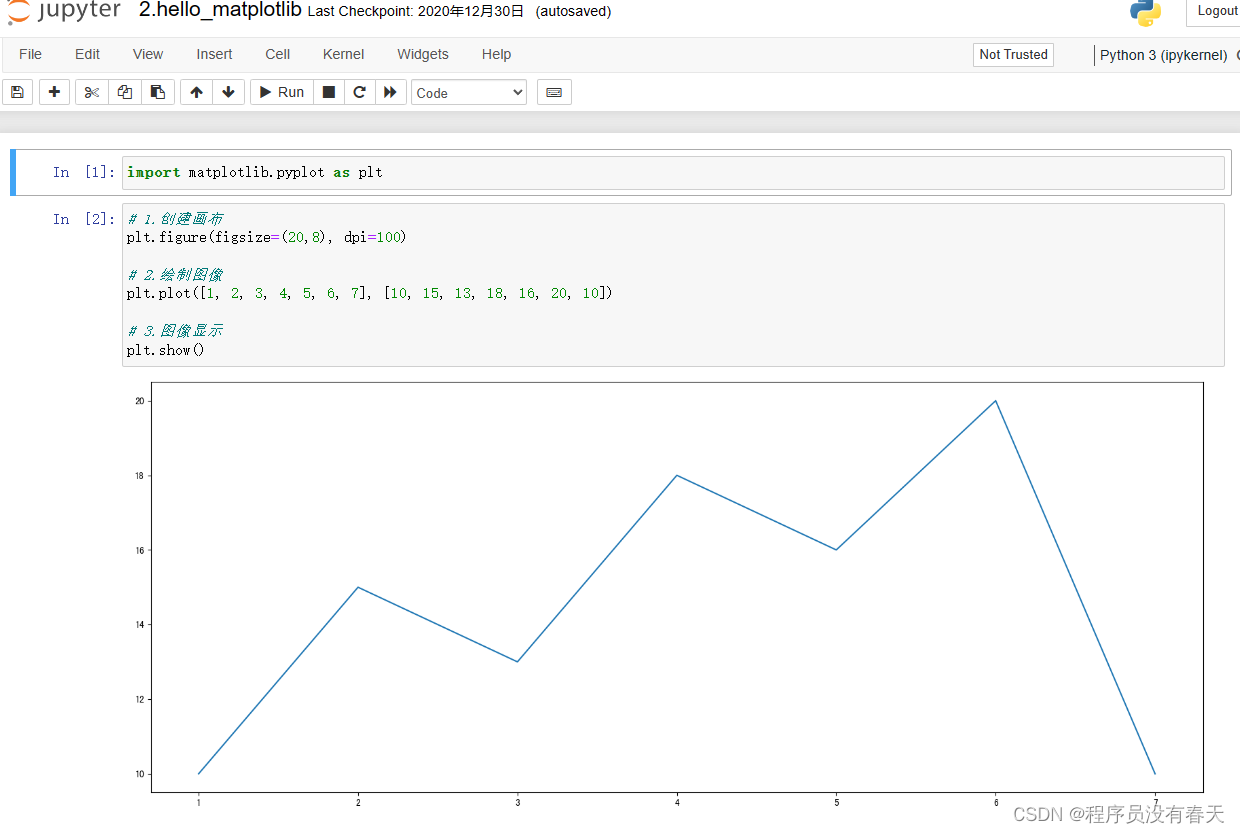Restart the kernel with refresh icon
The image size is (1240, 833).
pyautogui.click(x=359, y=91)
